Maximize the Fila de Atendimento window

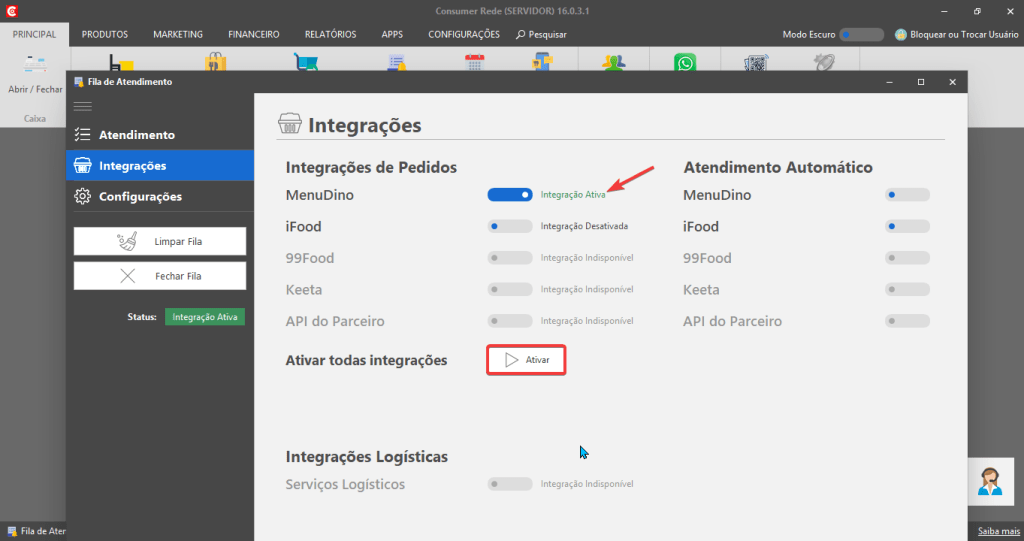pos(921,82)
